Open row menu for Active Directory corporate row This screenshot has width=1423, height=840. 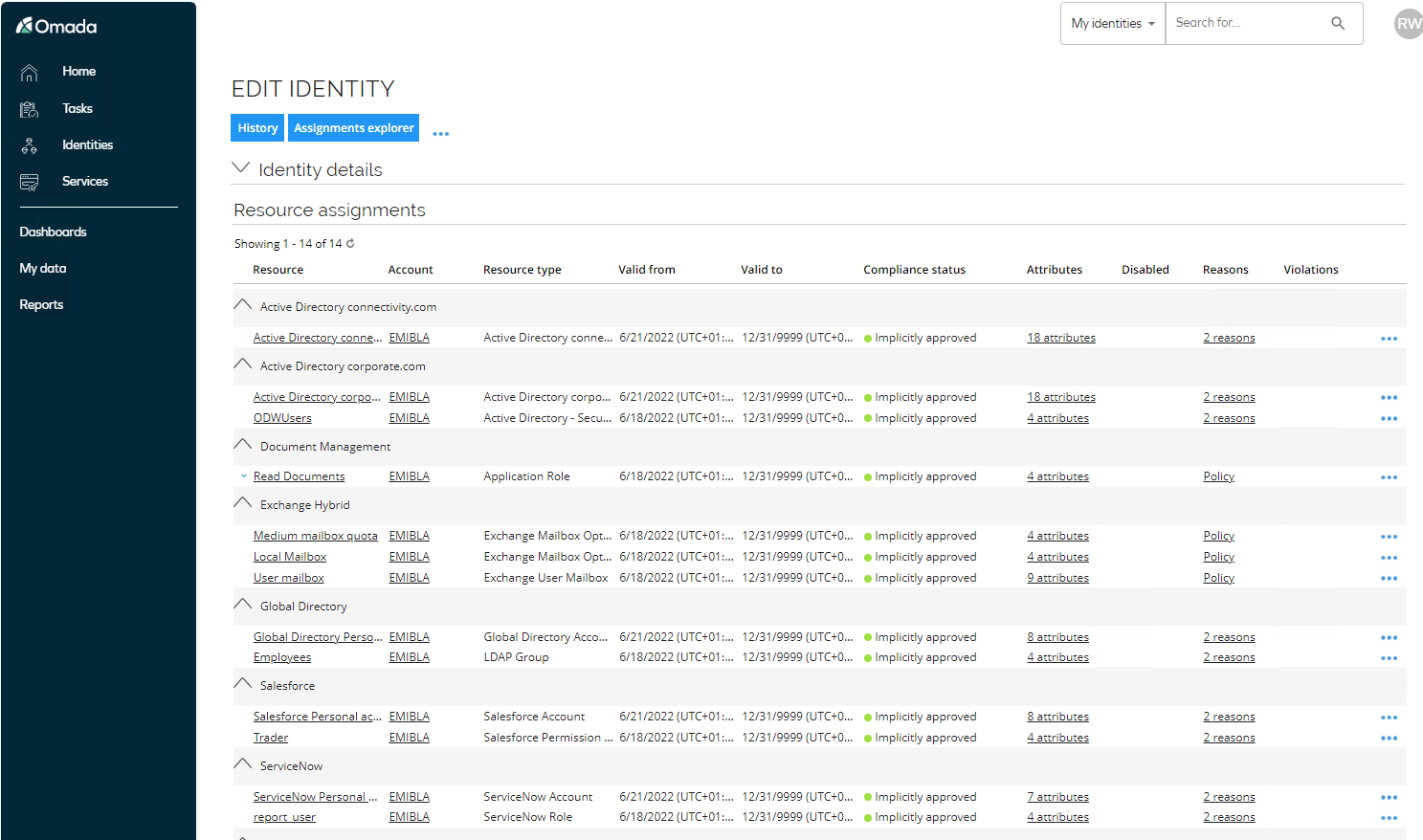(1389, 398)
